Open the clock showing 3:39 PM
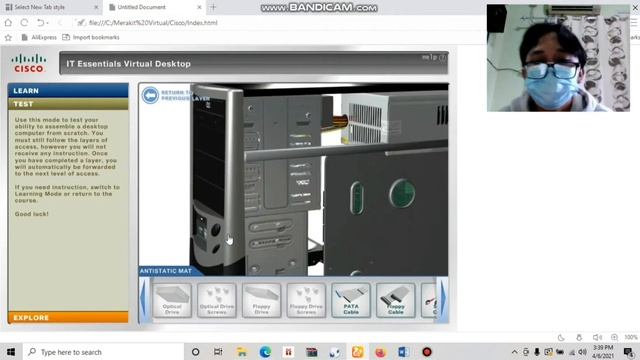This screenshot has height=360, width=640. coord(603,352)
